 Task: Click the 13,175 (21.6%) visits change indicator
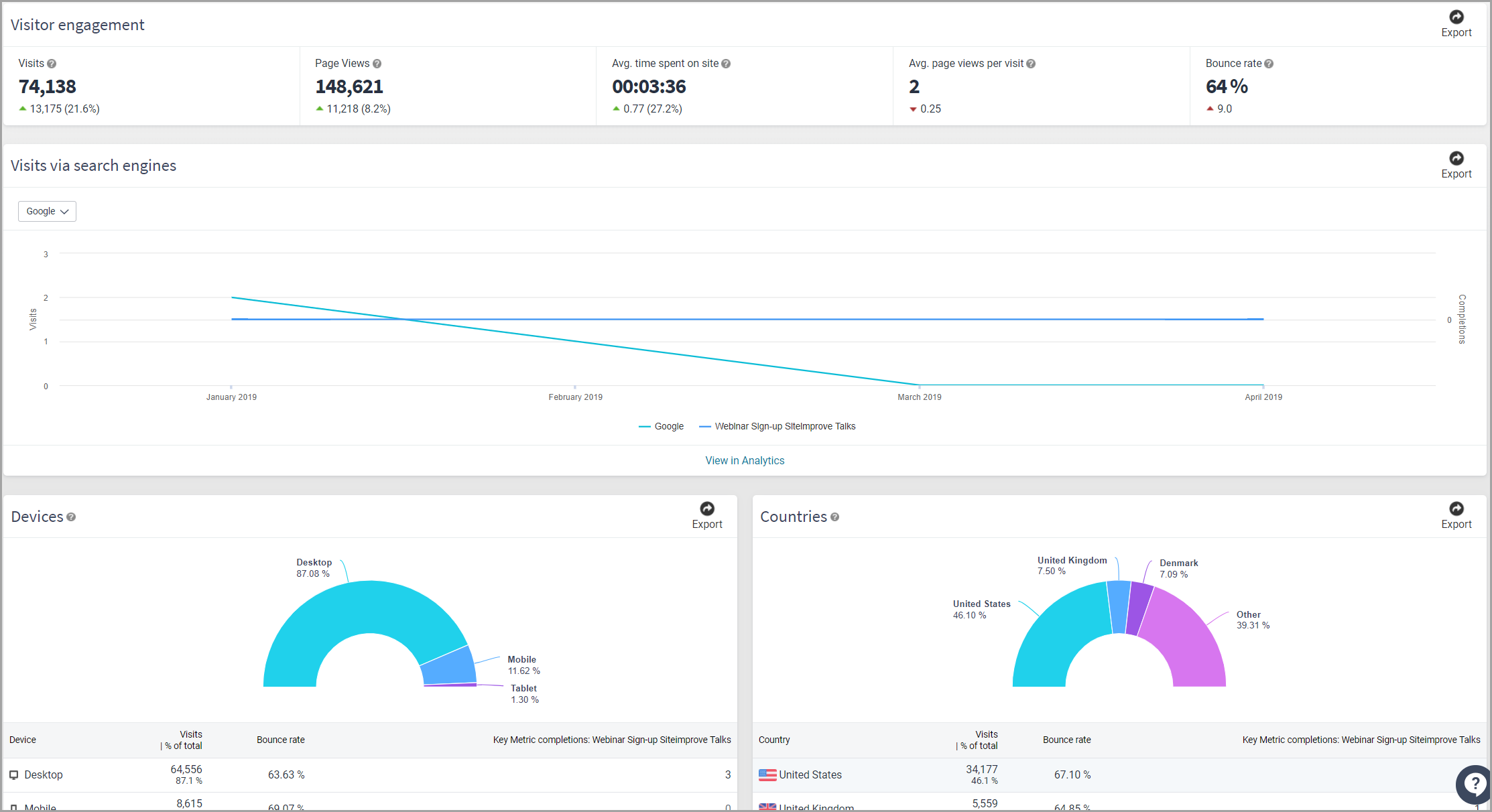coord(59,109)
